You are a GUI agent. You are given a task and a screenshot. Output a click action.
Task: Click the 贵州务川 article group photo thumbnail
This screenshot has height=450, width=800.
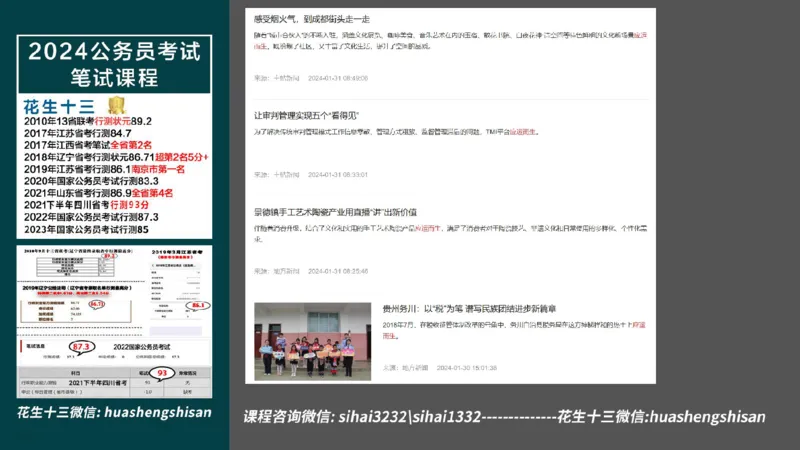pyautogui.click(x=313, y=341)
